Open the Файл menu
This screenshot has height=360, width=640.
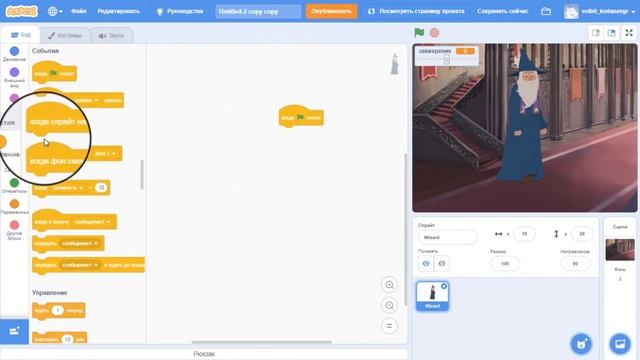(78, 11)
